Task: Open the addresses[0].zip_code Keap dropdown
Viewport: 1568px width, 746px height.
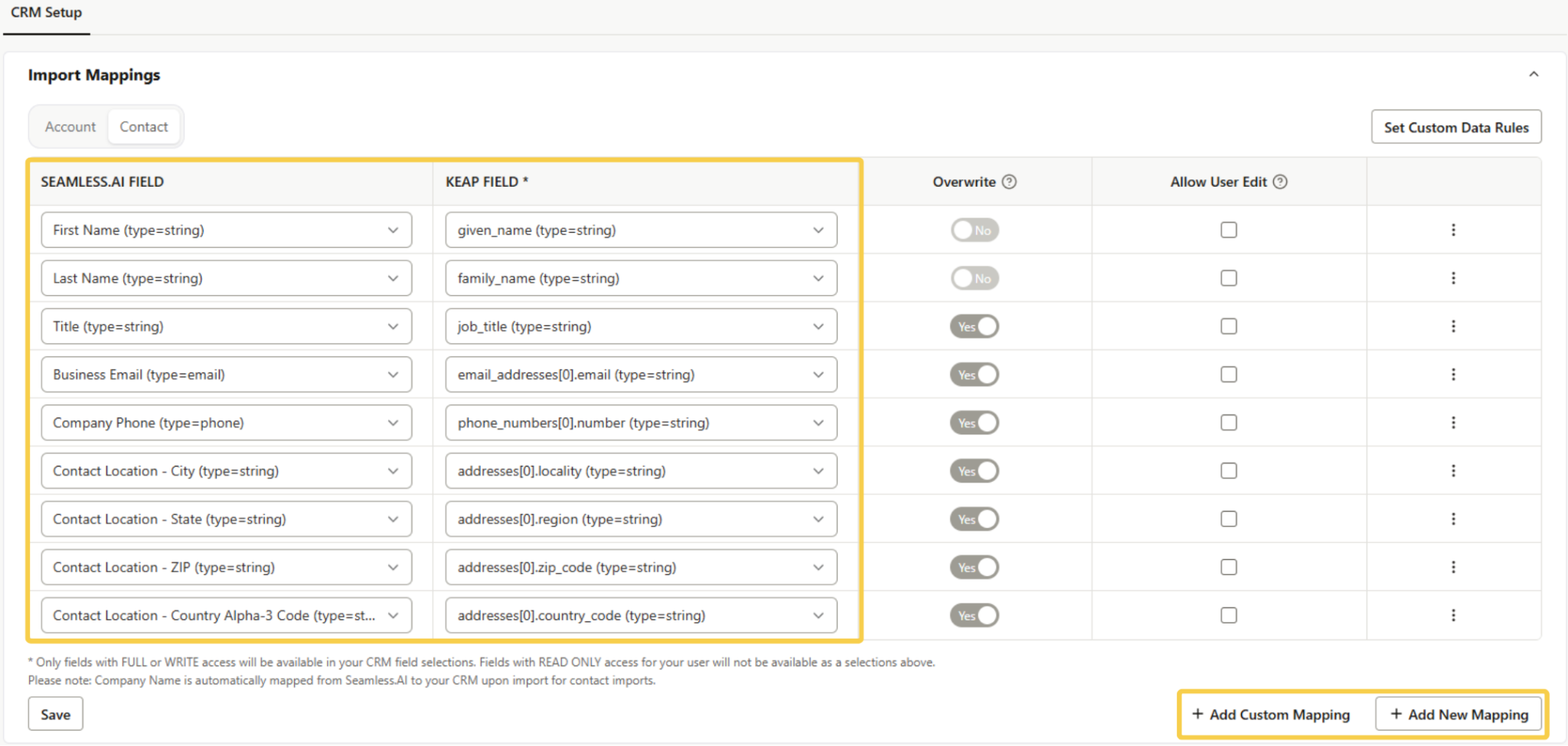Action: [642, 568]
